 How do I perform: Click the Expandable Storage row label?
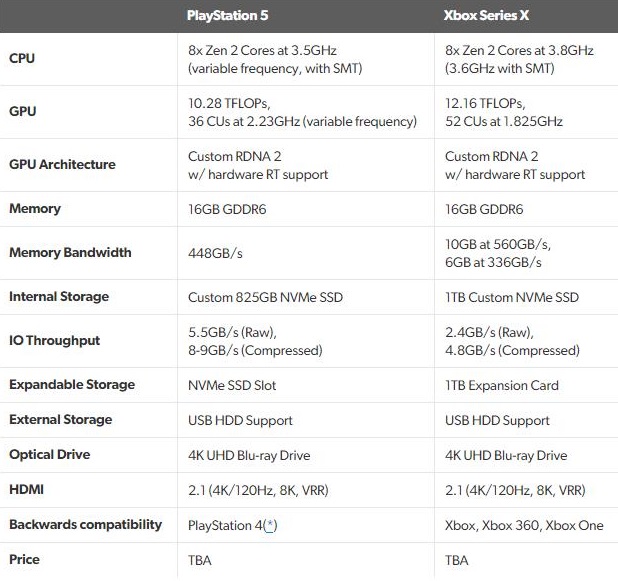(72, 384)
